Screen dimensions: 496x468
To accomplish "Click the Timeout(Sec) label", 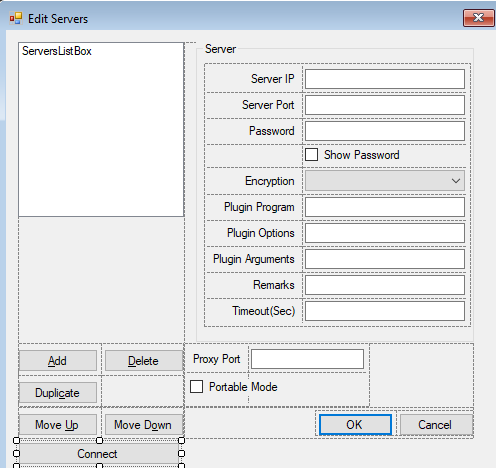I will tap(264, 311).
